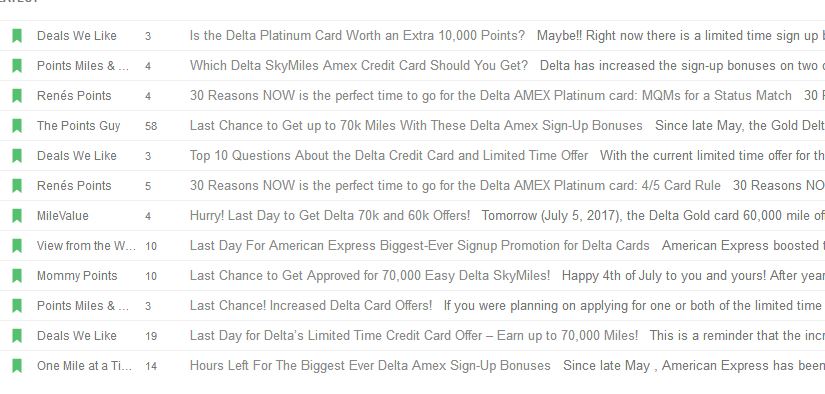825x394 pixels.
Task: Open 'Is the Delta Platinum Card Worth' article
Action: 357,36
